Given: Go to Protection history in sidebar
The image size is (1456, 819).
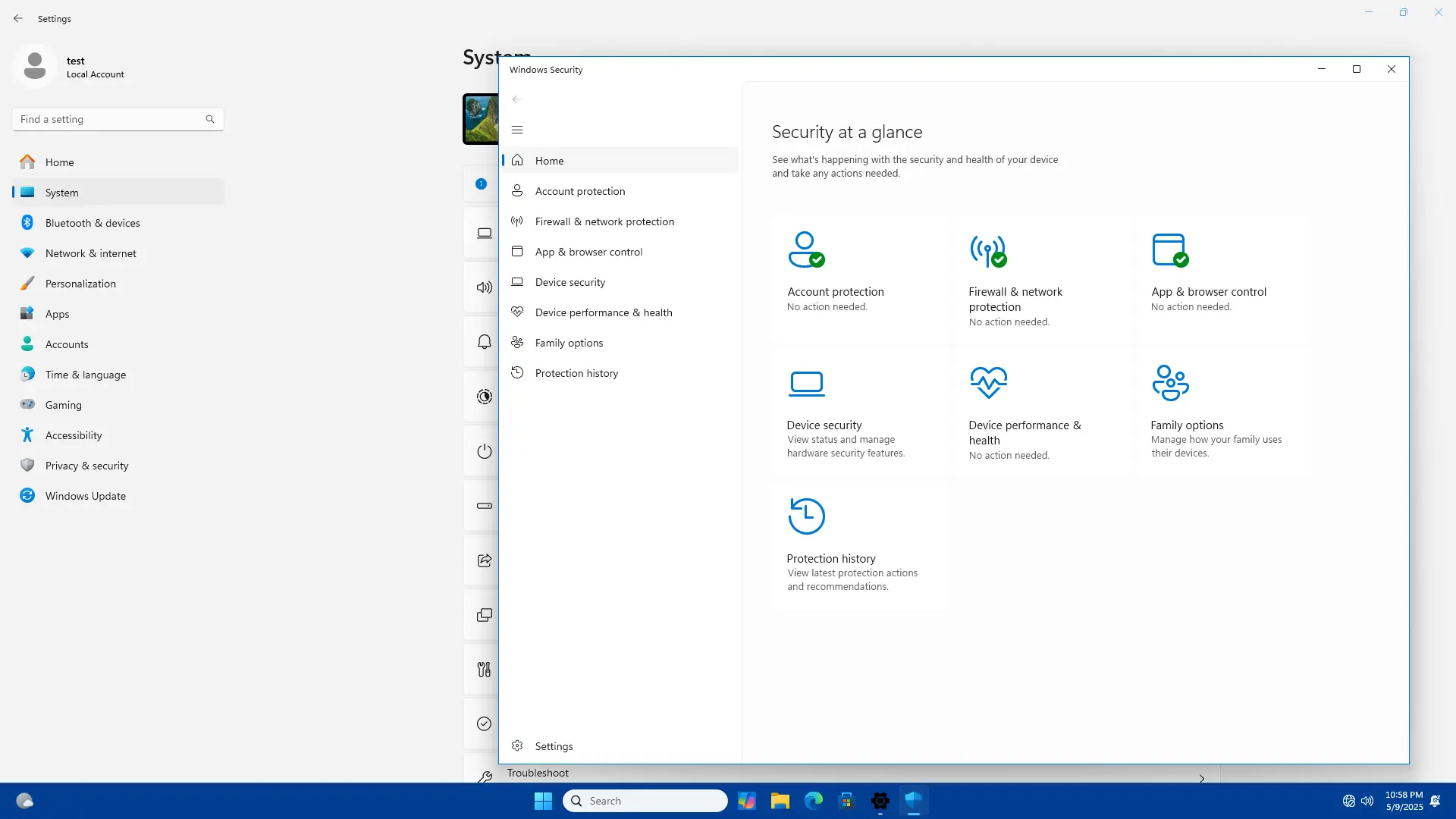Looking at the screenshot, I should pyautogui.click(x=576, y=373).
